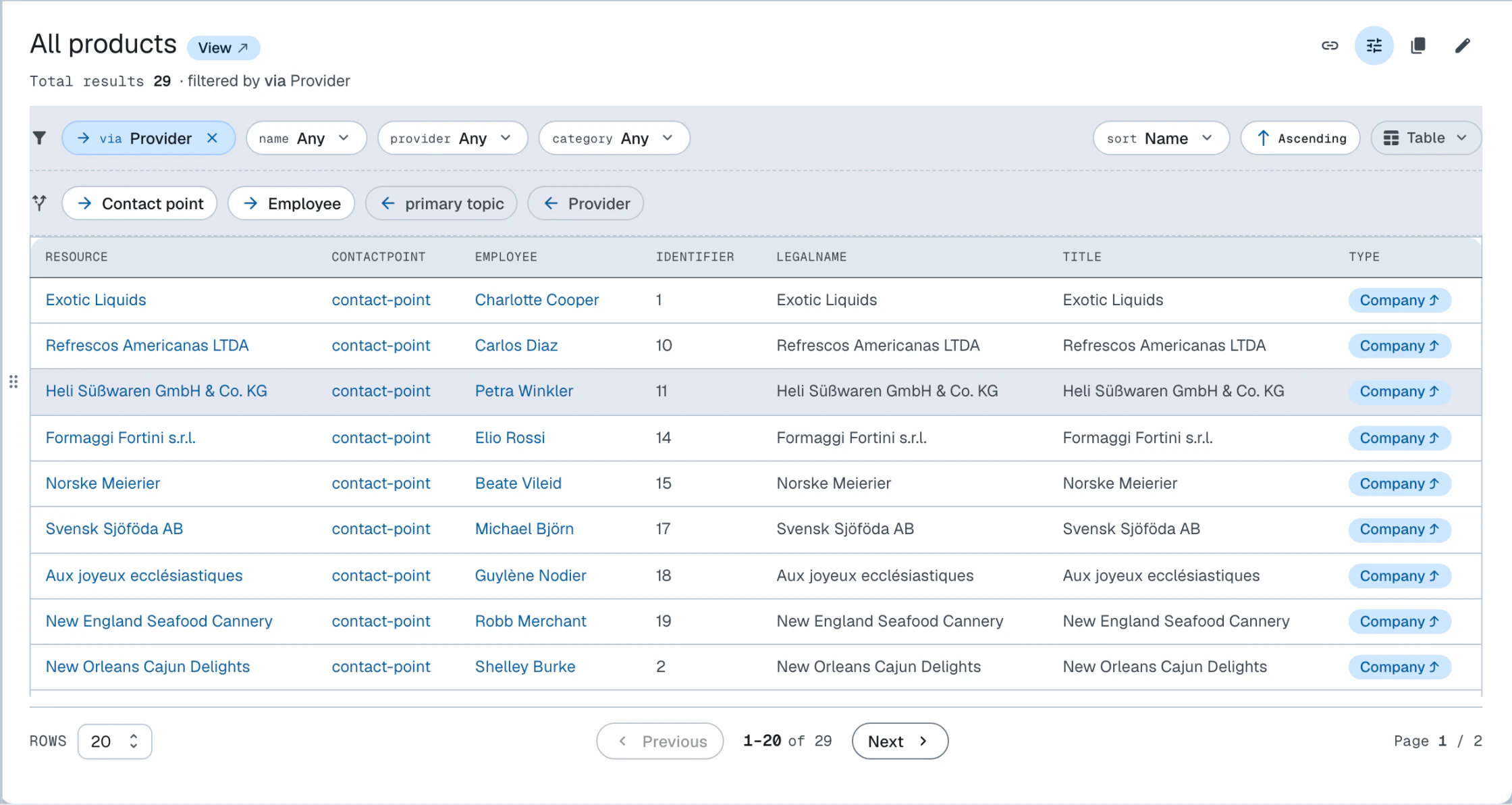
Task: Go to the Next page
Action: pyautogui.click(x=900, y=742)
